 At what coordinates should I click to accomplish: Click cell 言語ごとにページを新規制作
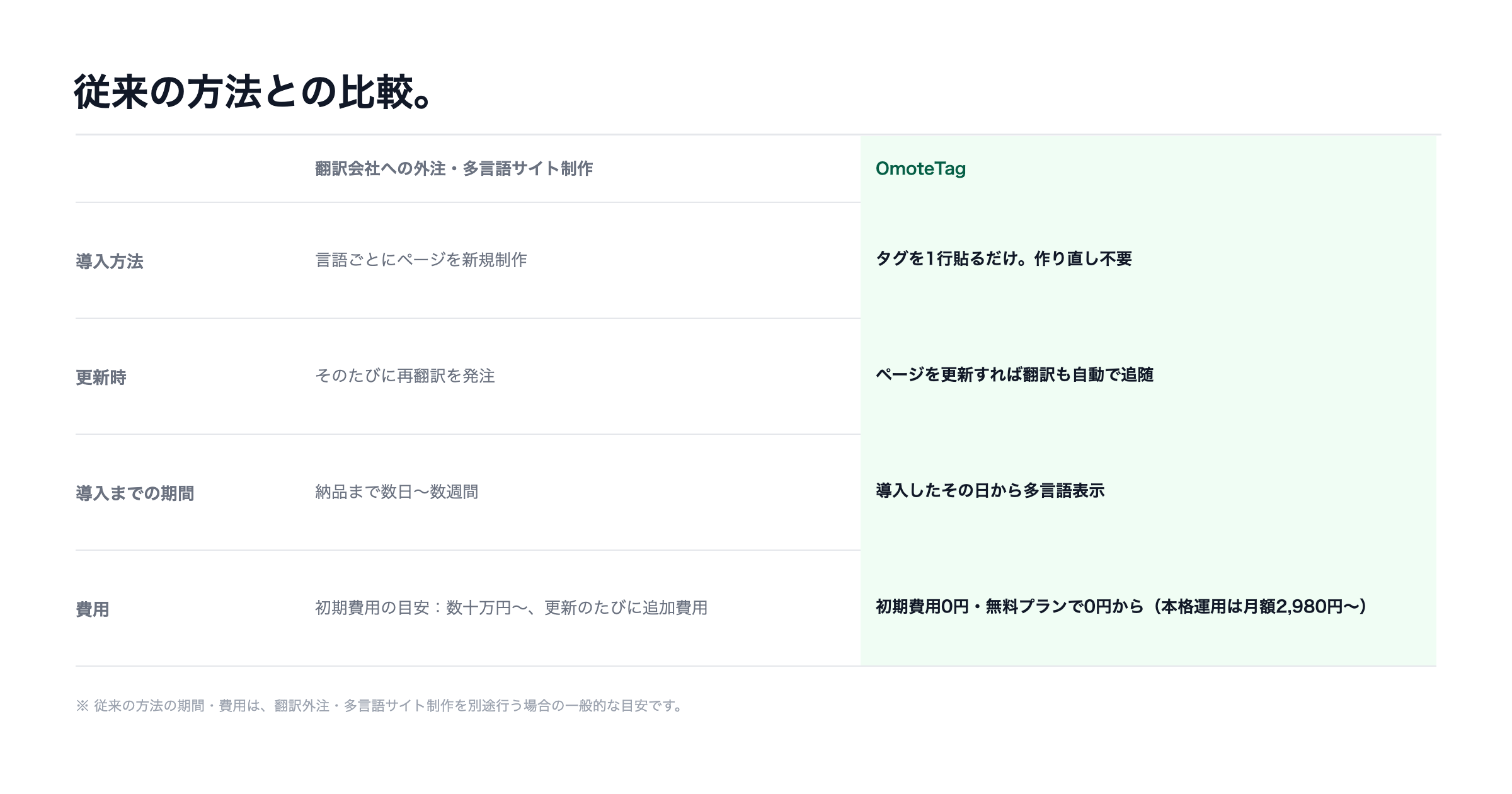click(x=421, y=260)
